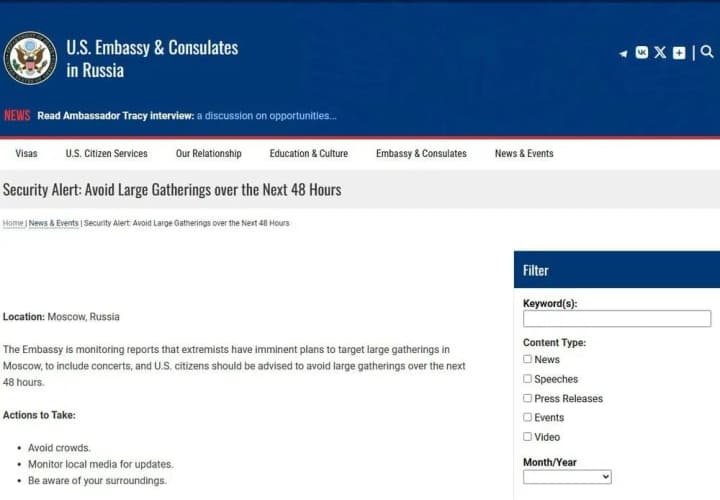Open the Visas navigation menu

click(26, 154)
